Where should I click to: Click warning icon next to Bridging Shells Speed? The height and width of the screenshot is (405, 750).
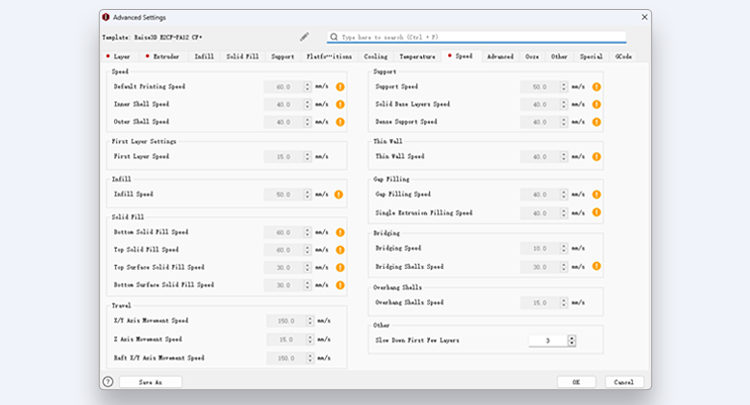coord(597,267)
